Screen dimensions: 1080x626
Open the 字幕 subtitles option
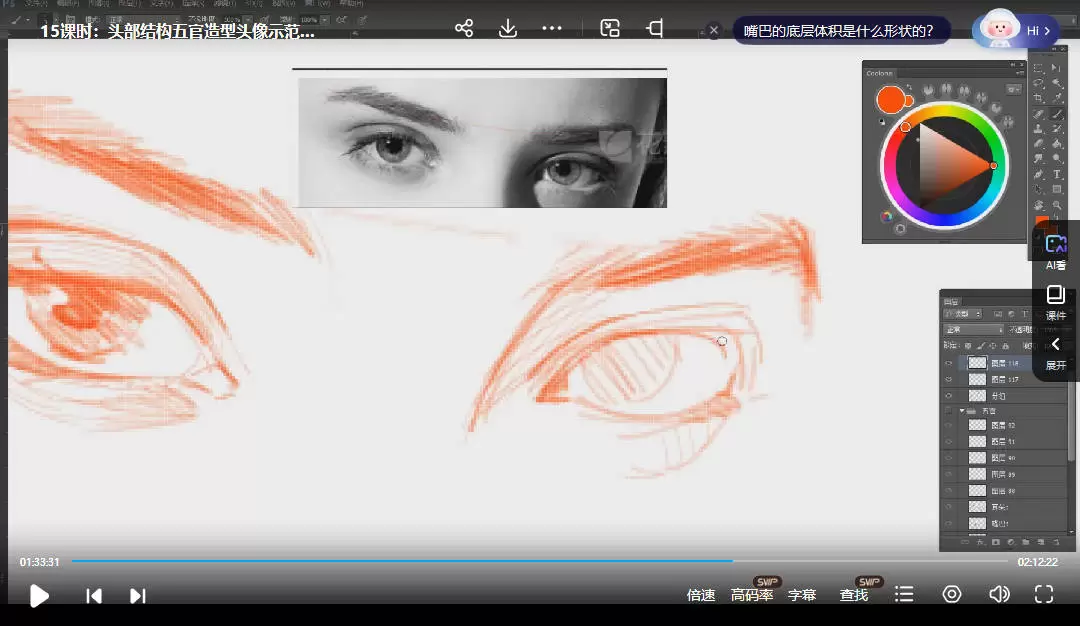(802, 595)
